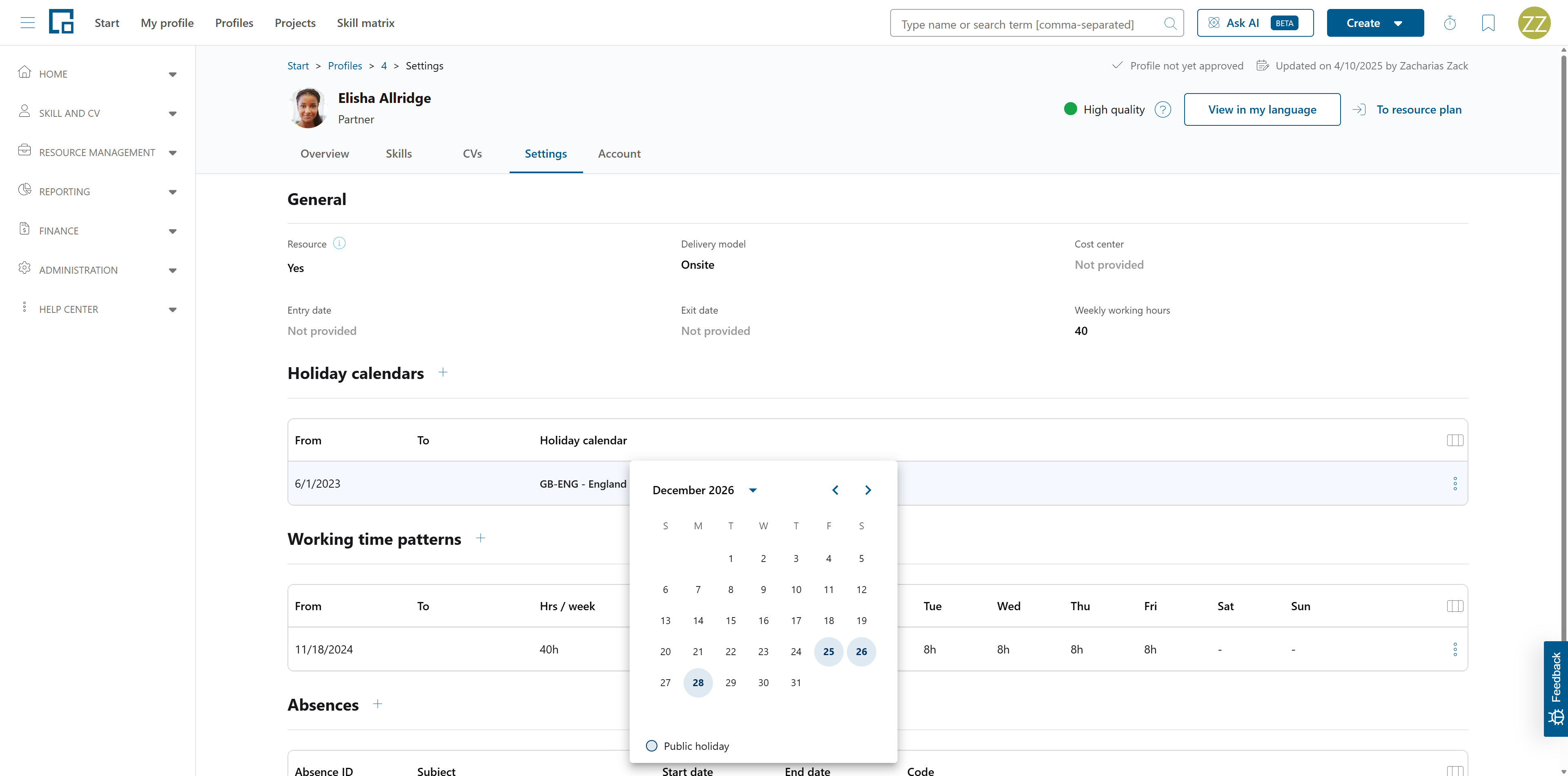Follow the To resource plan link

(x=1407, y=109)
